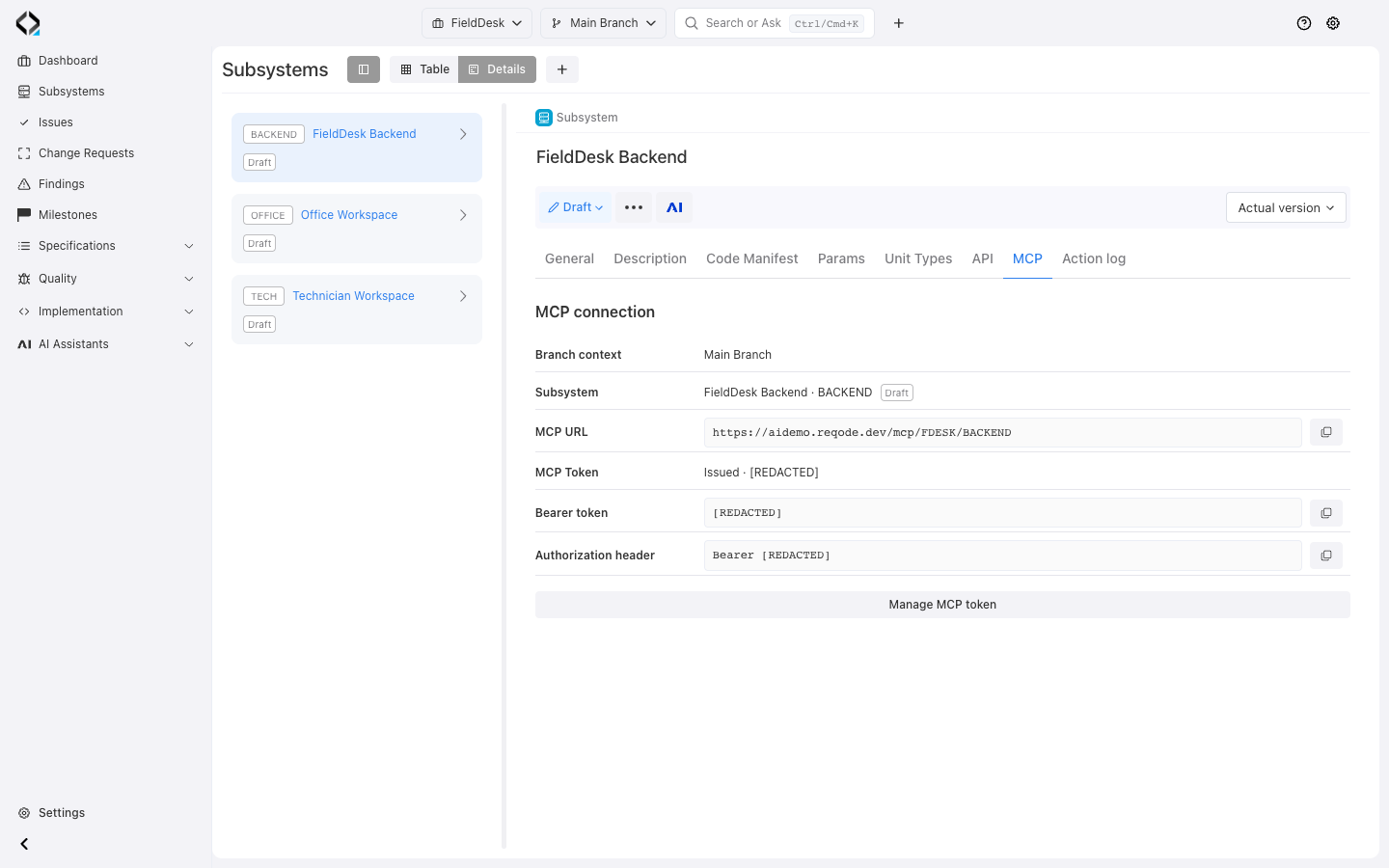The image size is (1389, 868).
Task: Click the Search or Ask field
Action: 775,23
